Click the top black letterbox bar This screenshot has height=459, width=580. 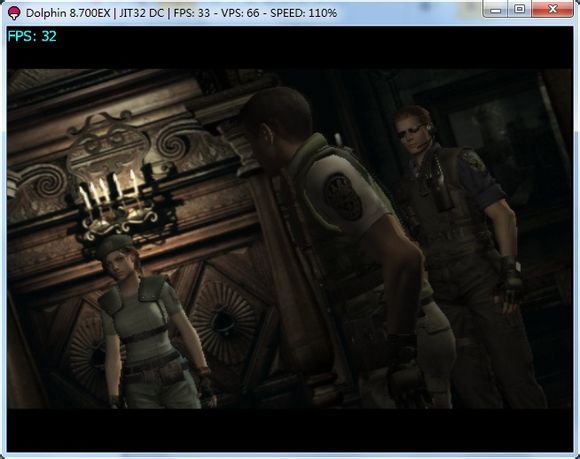[290, 47]
